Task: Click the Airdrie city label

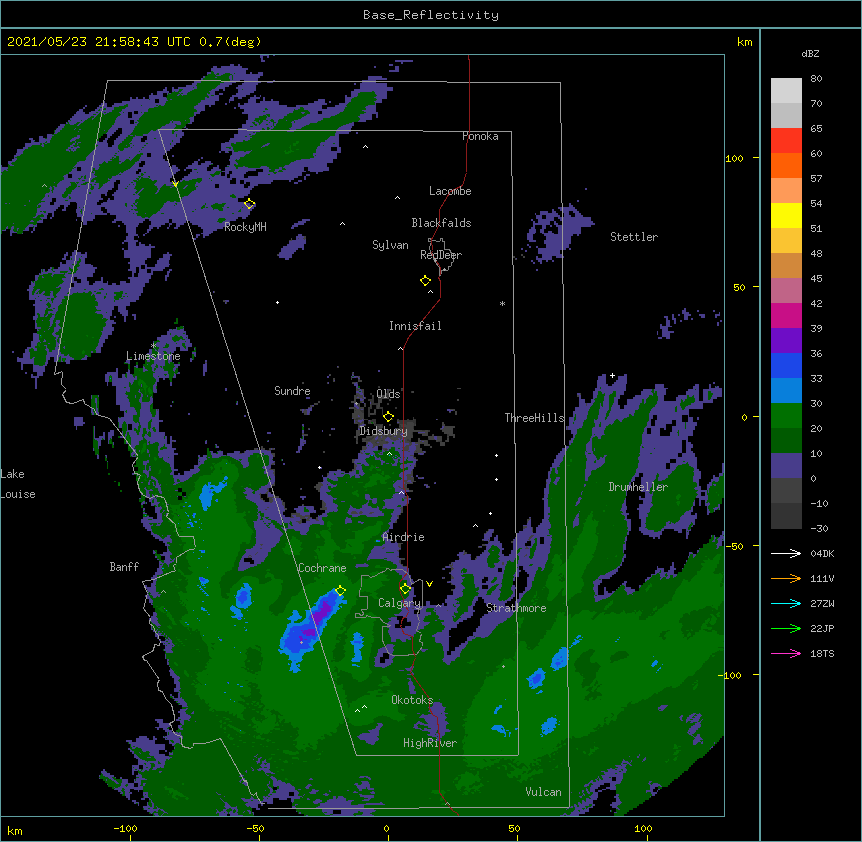Action: (x=404, y=537)
